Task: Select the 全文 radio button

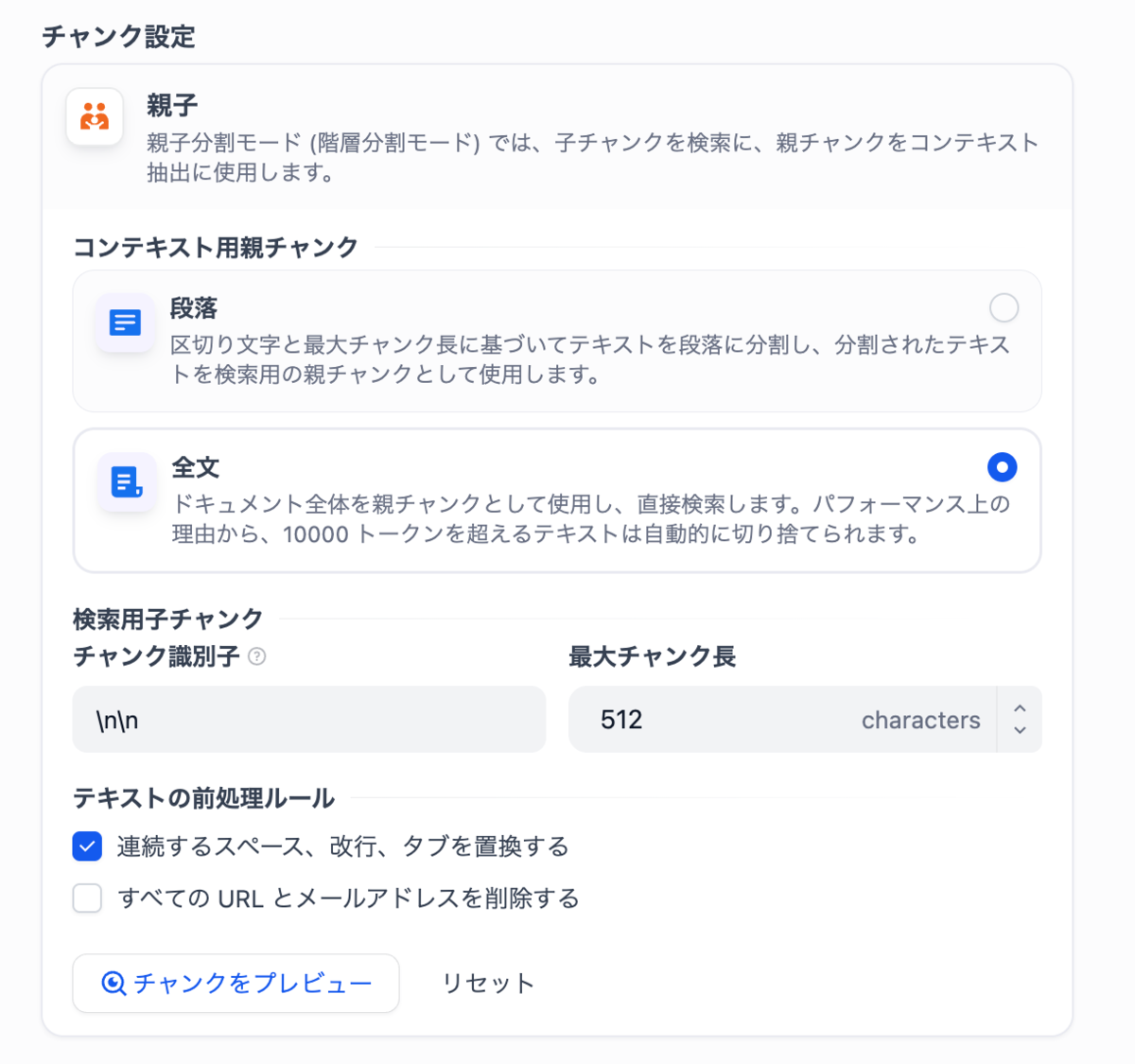Action: coord(1002,466)
